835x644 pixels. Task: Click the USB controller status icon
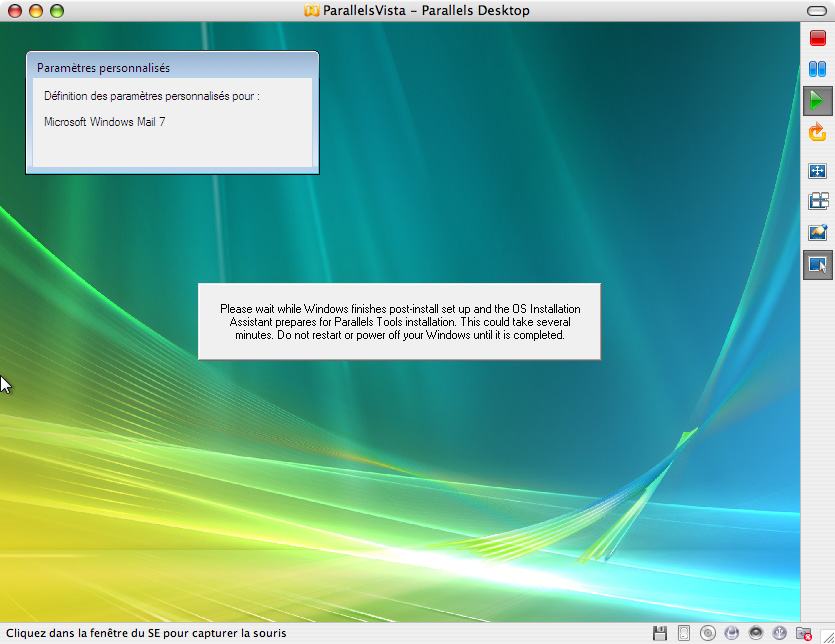point(780,633)
